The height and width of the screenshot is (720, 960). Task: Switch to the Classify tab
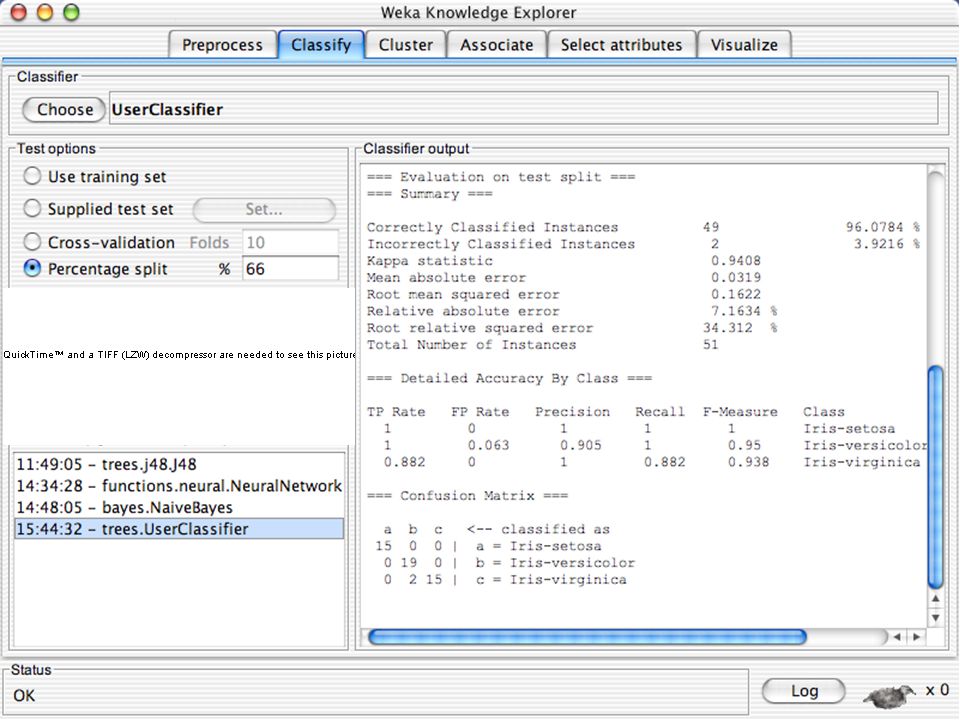[321, 45]
